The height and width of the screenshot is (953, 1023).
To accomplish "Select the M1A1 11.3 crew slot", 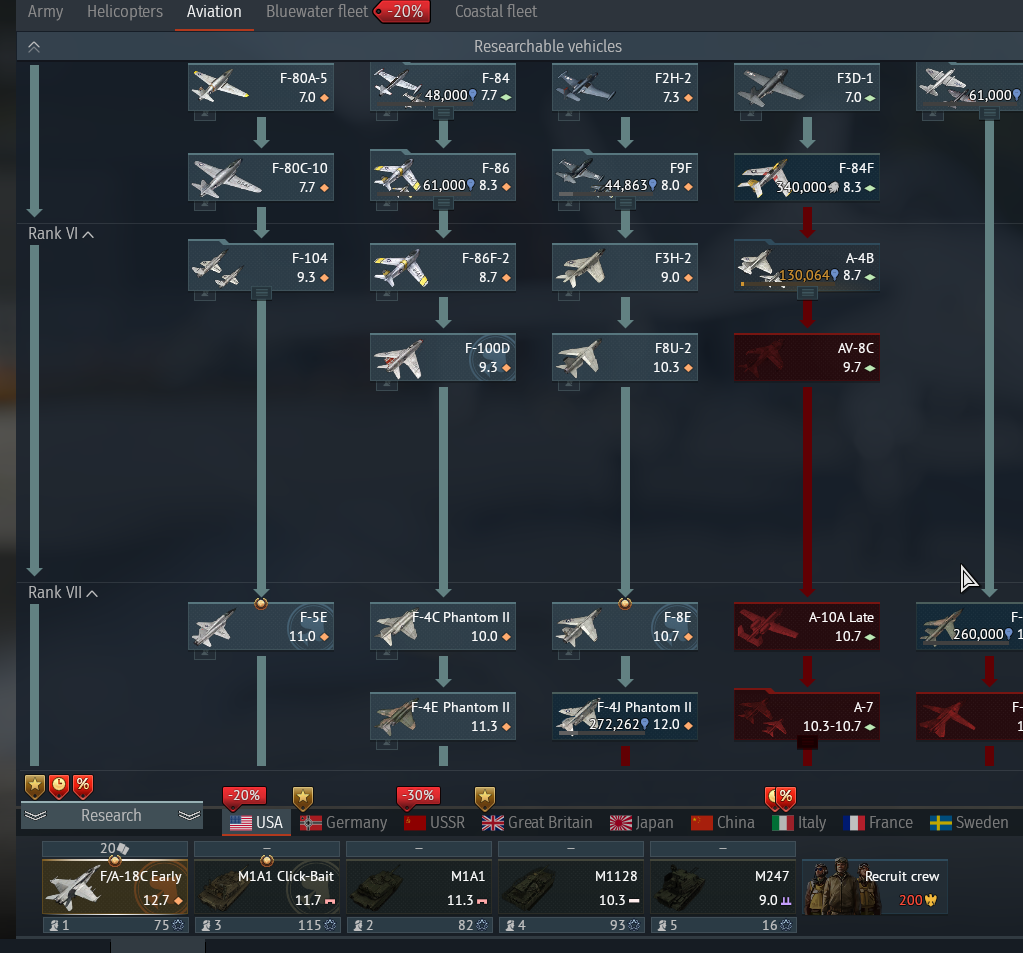I will 419,888.
